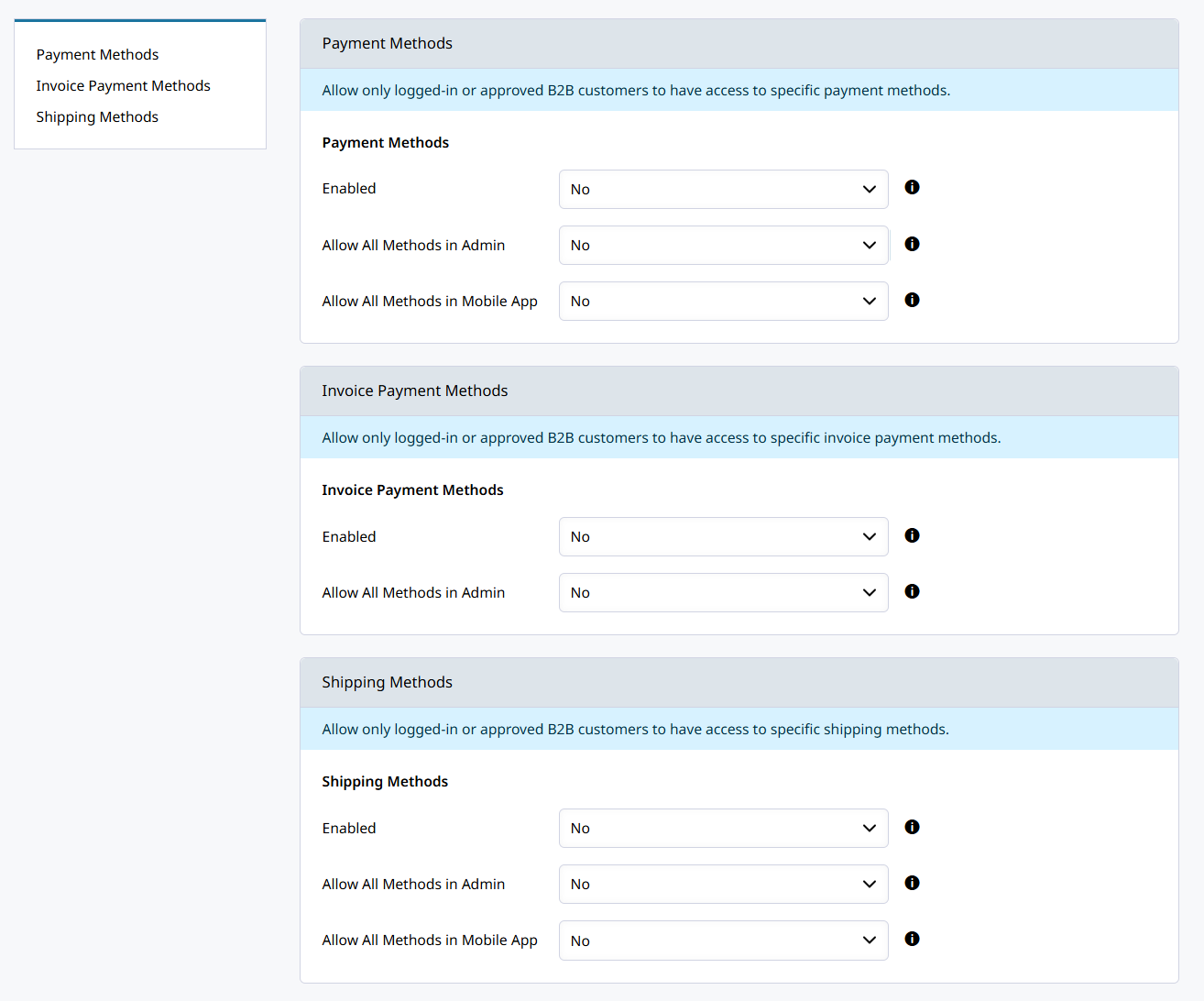The height and width of the screenshot is (1001, 1204).
Task: Click info icon for Payment Allow All Methods in Admin
Action: pos(912,244)
